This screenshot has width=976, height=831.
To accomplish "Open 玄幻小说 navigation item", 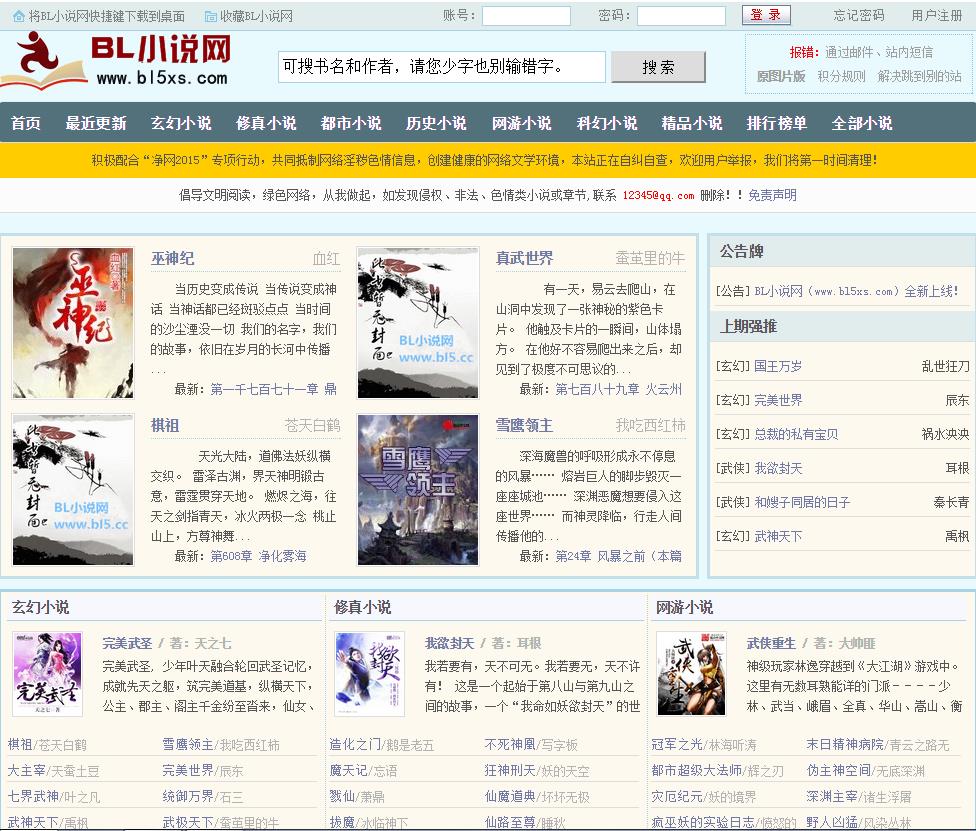I will 181,123.
